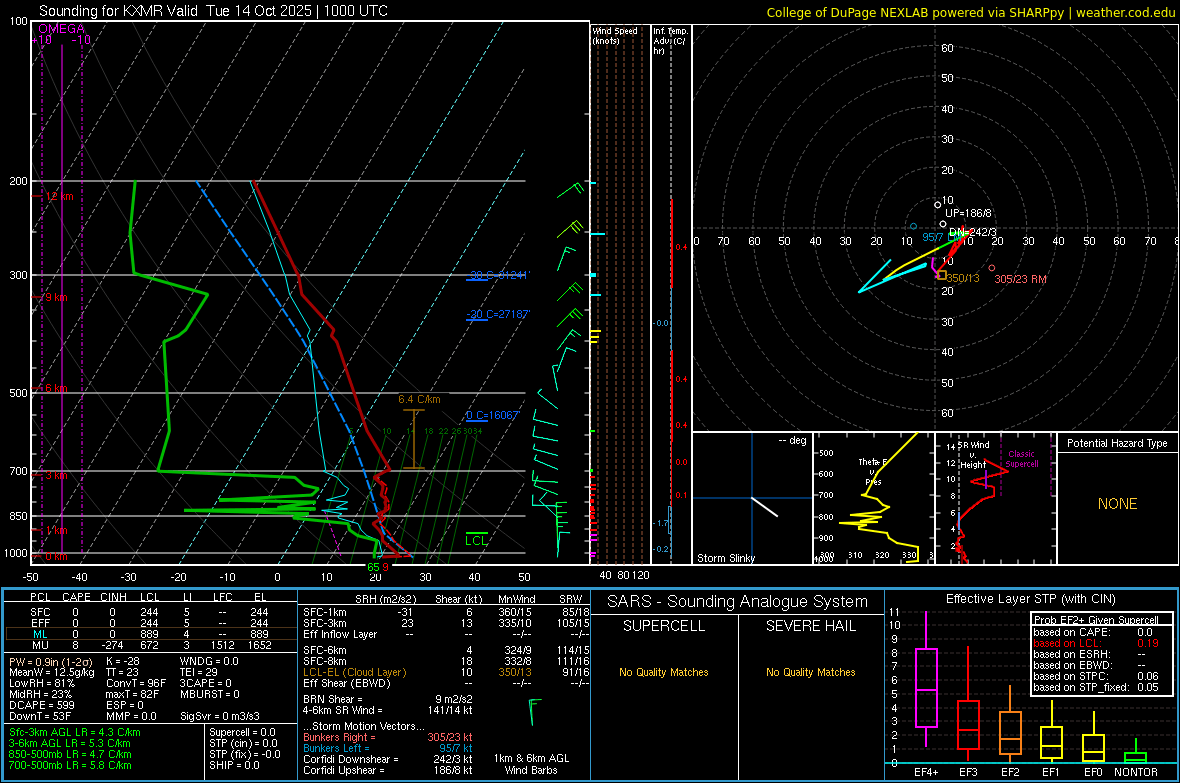The width and height of the screenshot is (1180, 783).
Task: Select the cyan 'Bunkers Left' storm motion row
Action: point(388,748)
